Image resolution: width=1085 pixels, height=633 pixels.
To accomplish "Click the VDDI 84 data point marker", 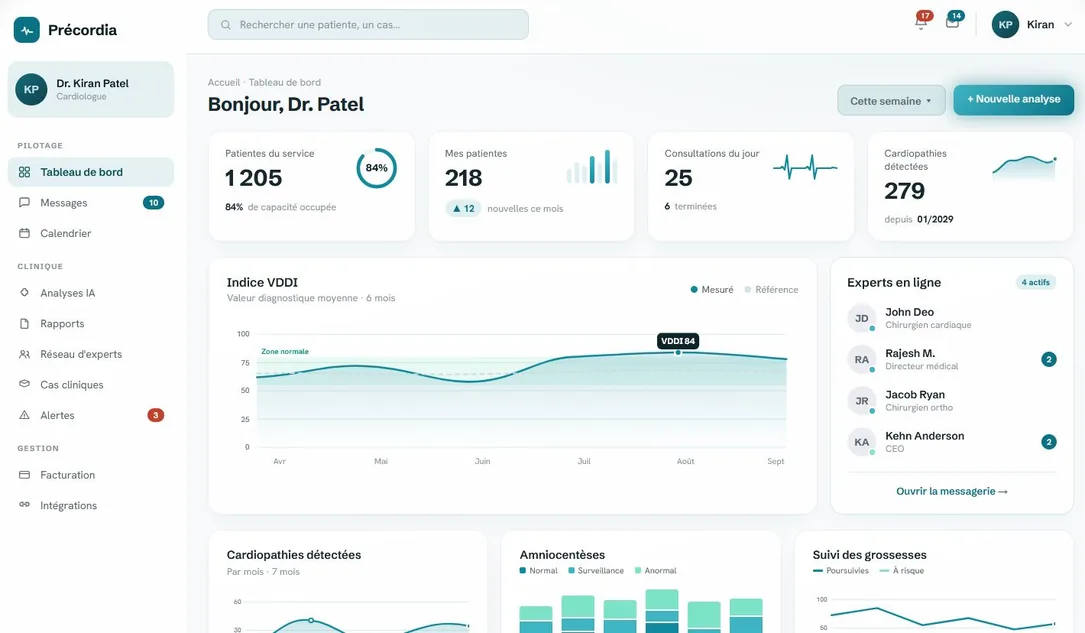I will pyautogui.click(x=678, y=353).
